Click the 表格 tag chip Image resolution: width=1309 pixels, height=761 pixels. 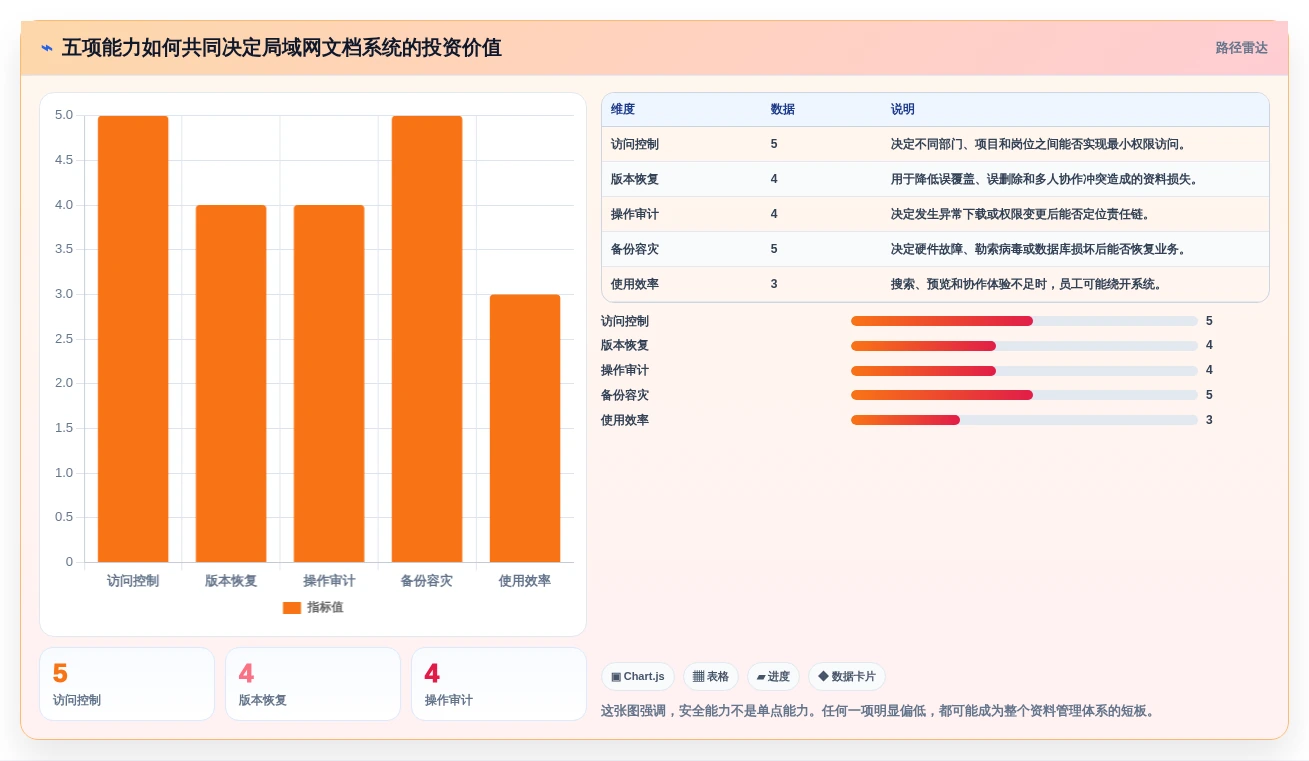[711, 677]
